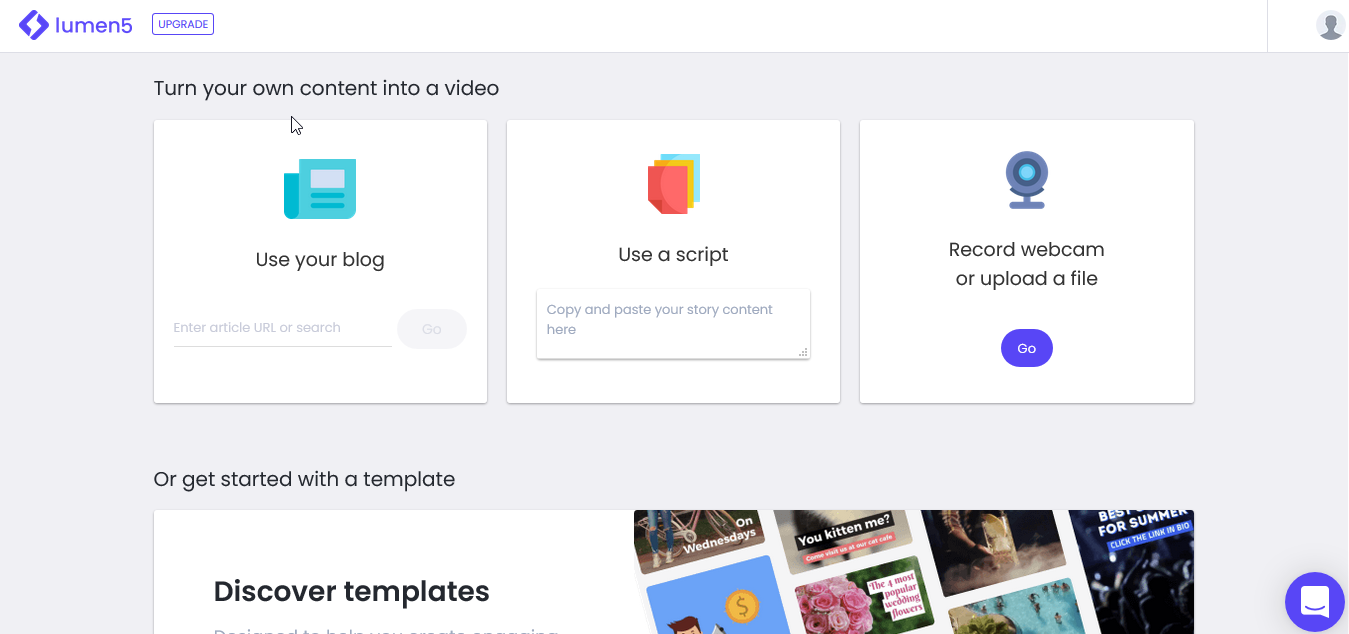Viewport: 1349px width, 634px height.
Task: Click the 'Use your blog' heading
Action: 320,260
